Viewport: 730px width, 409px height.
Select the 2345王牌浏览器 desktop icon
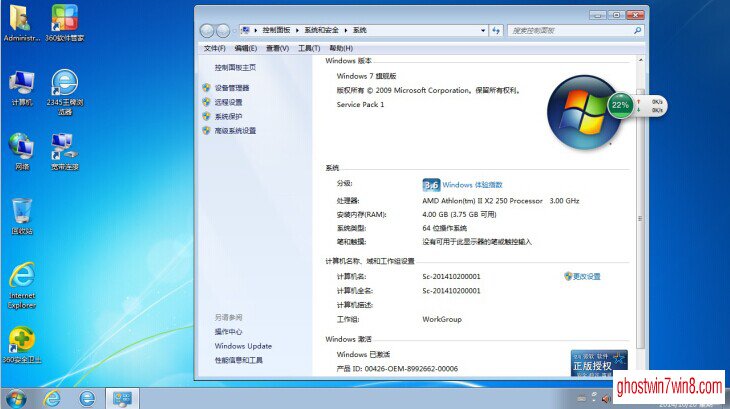(x=65, y=88)
